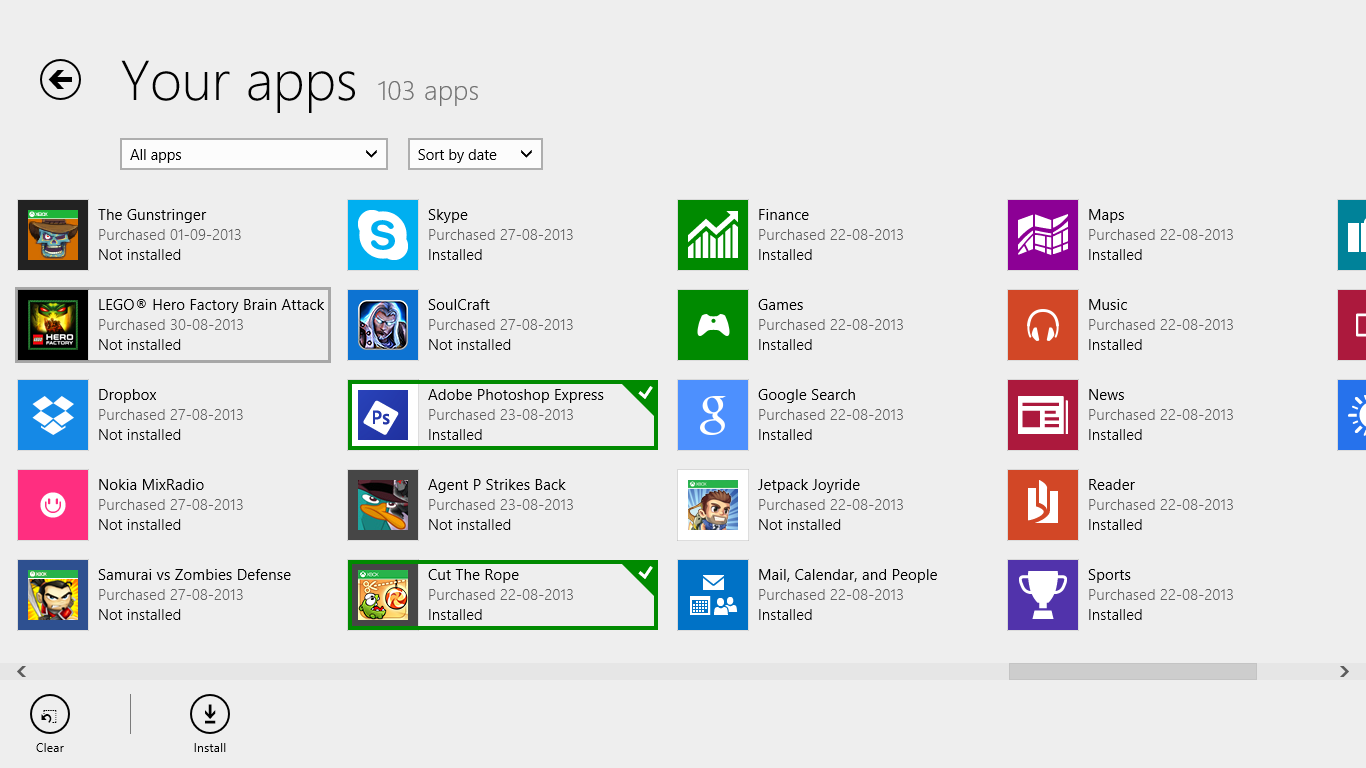1366x768 pixels.
Task: Select the LEGO Hero Factory icon
Action: [x=53, y=325]
